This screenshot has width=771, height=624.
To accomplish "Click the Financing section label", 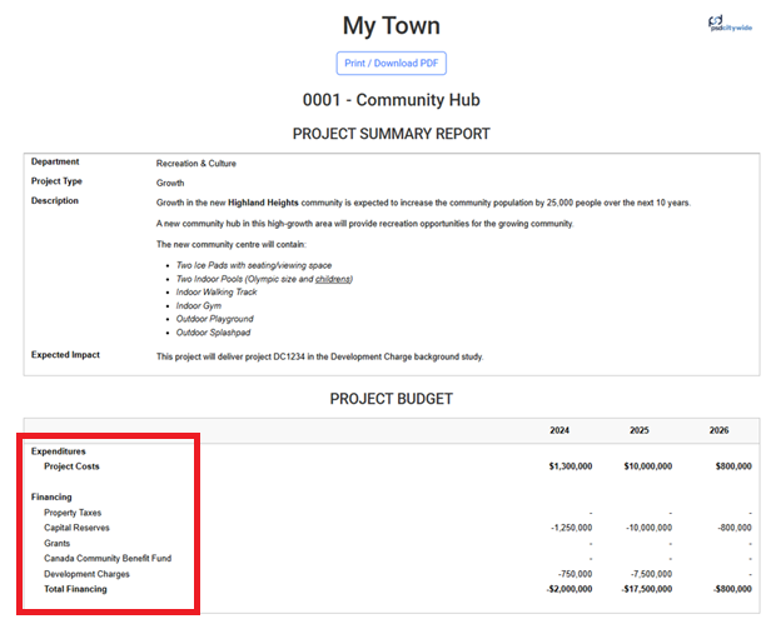I will click(52, 497).
